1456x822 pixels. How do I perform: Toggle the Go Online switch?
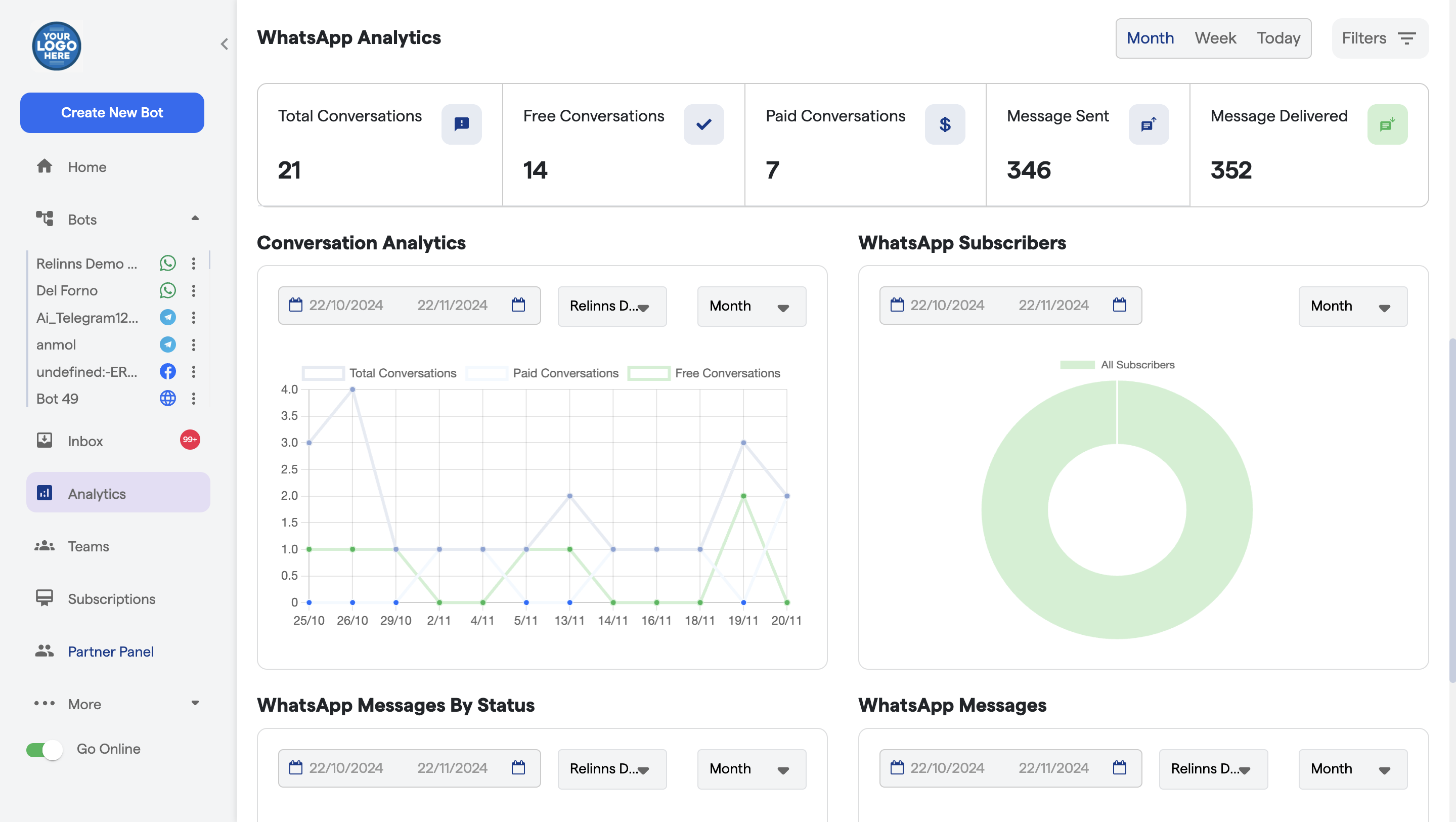tap(45, 749)
